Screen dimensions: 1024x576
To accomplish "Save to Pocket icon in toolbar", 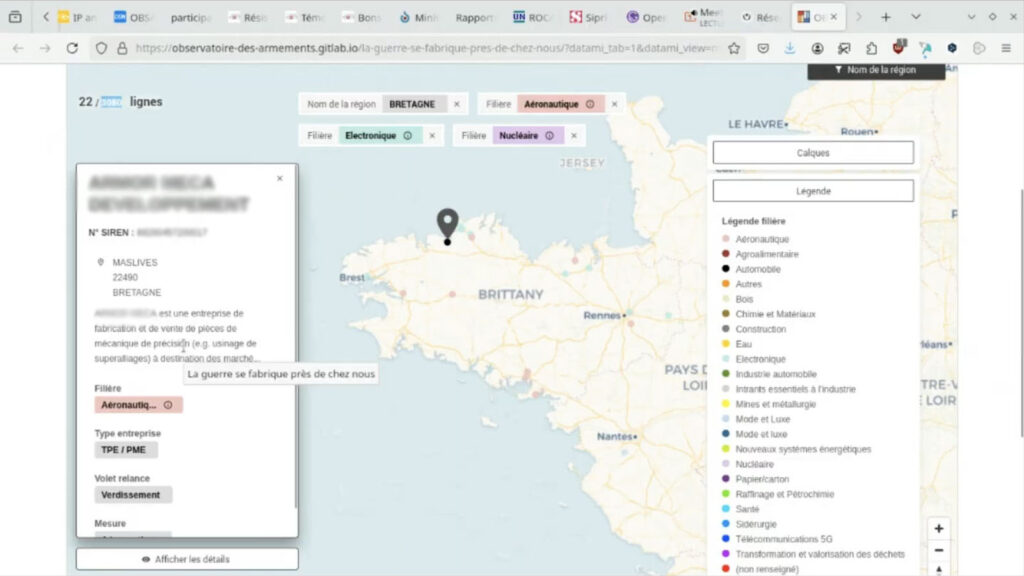I will click(763, 48).
